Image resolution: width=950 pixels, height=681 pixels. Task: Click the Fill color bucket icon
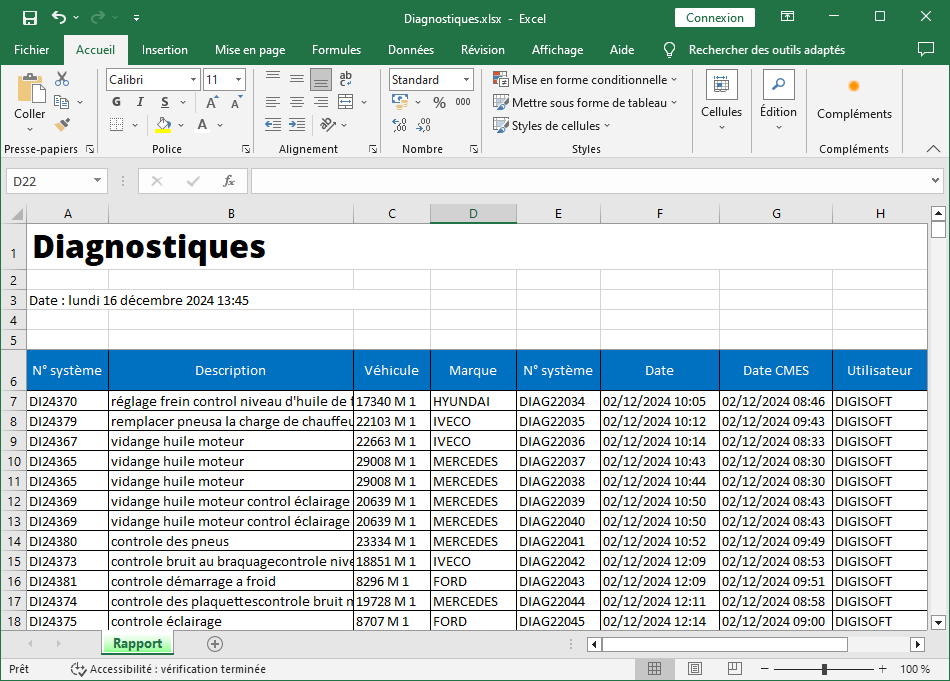pyautogui.click(x=163, y=125)
